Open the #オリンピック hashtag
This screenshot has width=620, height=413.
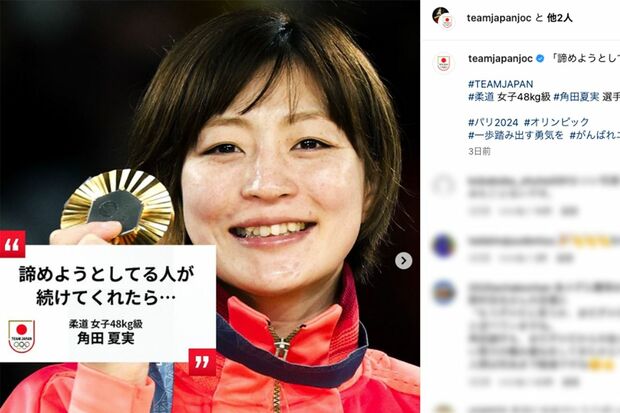point(557,122)
